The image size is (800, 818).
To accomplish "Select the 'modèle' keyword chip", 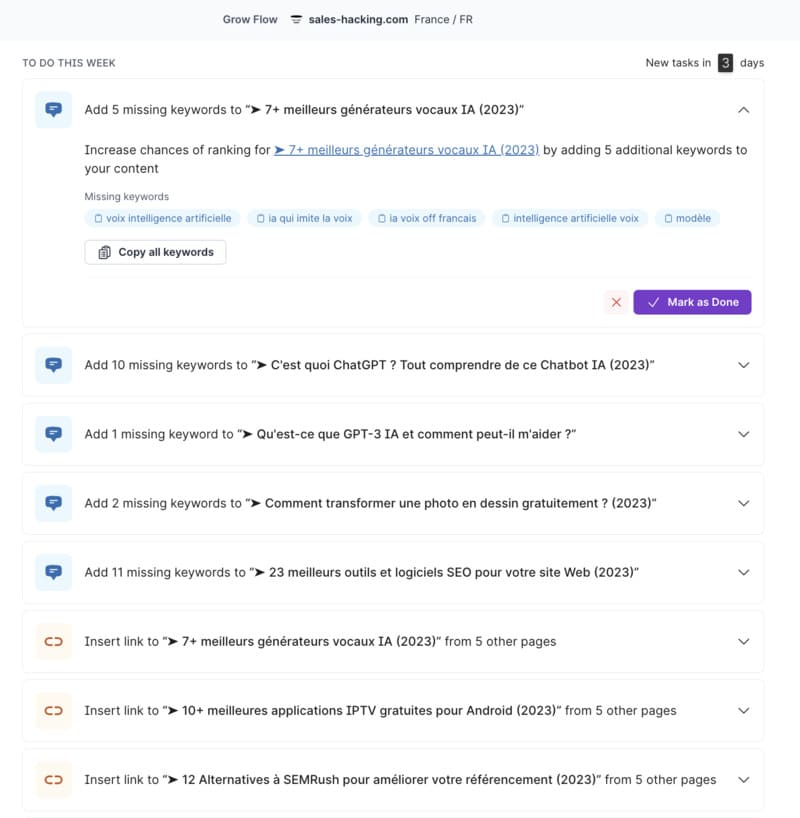I will pyautogui.click(x=688, y=218).
